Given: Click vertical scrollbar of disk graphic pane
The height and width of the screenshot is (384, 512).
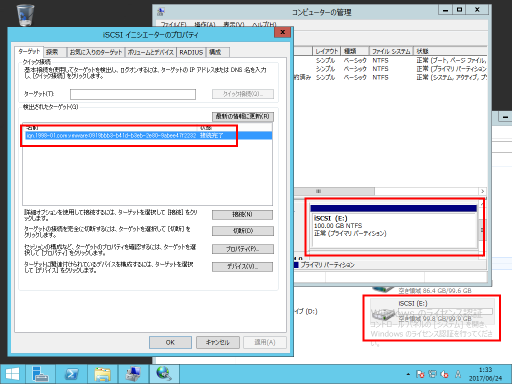Looking at the screenshot, I should click(x=482, y=230).
